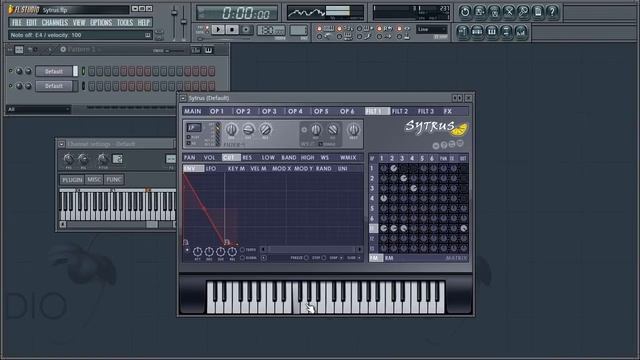The image size is (640, 360).
Task: Switch to Sytrus OP 3 tab
Action: pyautogui.click(x=269, y=111)
